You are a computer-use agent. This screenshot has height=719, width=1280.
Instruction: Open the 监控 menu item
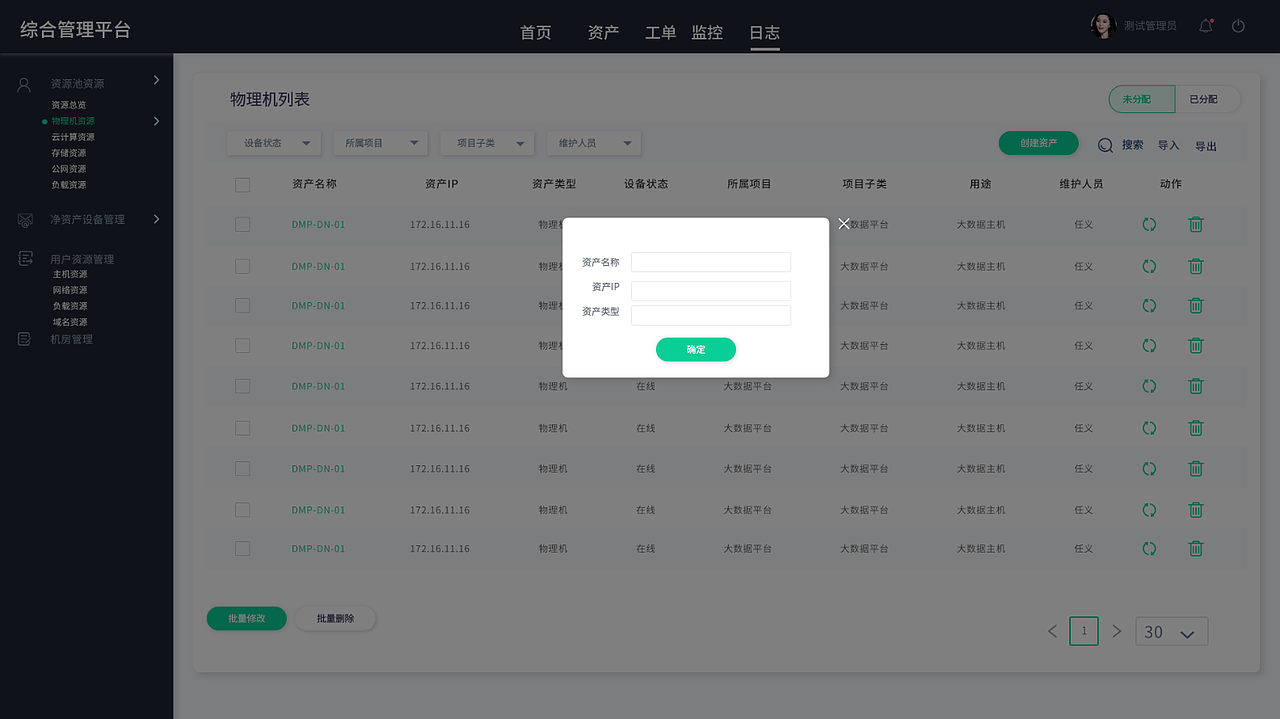pos(707,31)
